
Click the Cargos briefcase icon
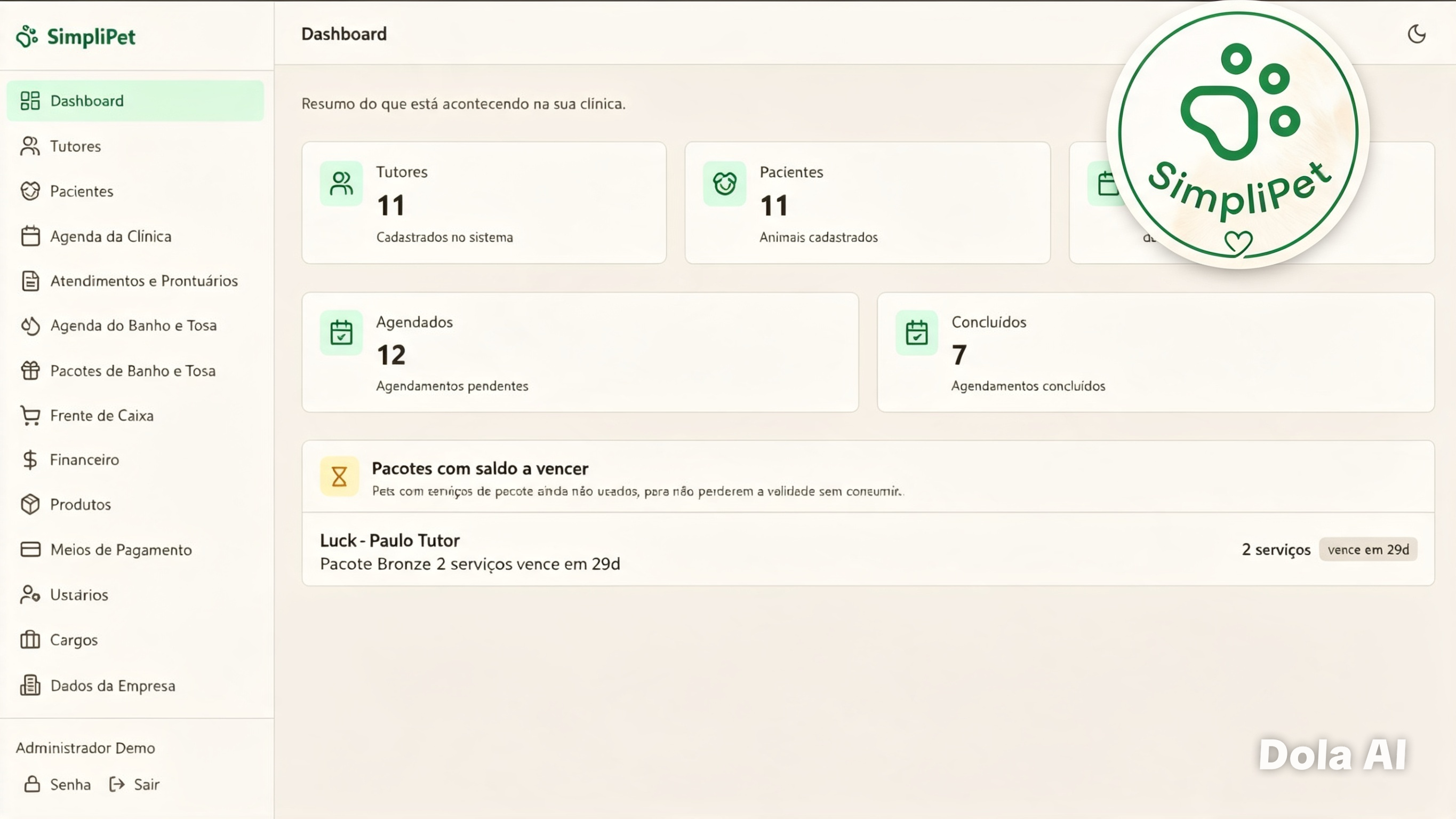click(30, 640)
